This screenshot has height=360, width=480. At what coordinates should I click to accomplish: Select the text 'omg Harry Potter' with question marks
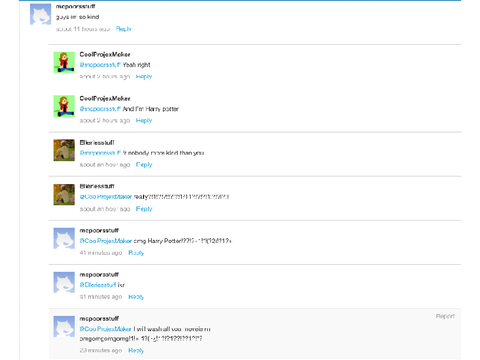pos(183,241)
